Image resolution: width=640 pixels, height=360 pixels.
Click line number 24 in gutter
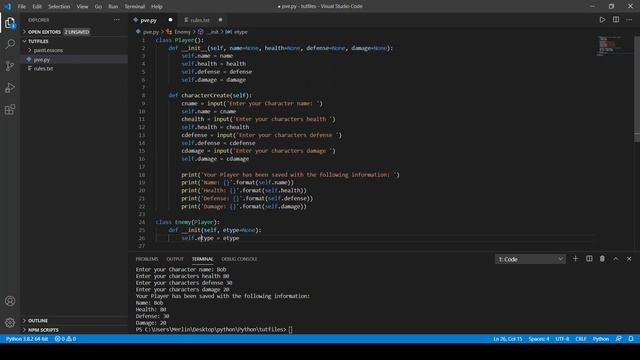[142, 222]
